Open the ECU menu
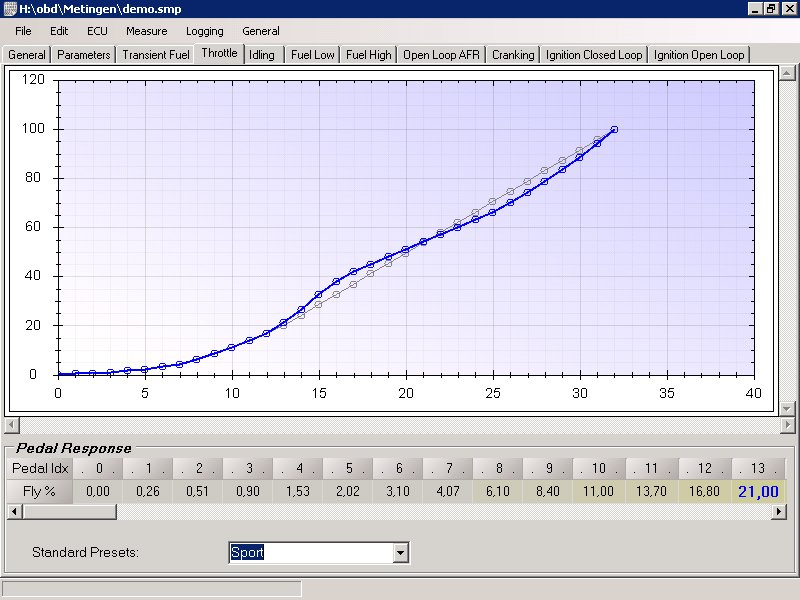The image size is (800, 600). (97, 31)
